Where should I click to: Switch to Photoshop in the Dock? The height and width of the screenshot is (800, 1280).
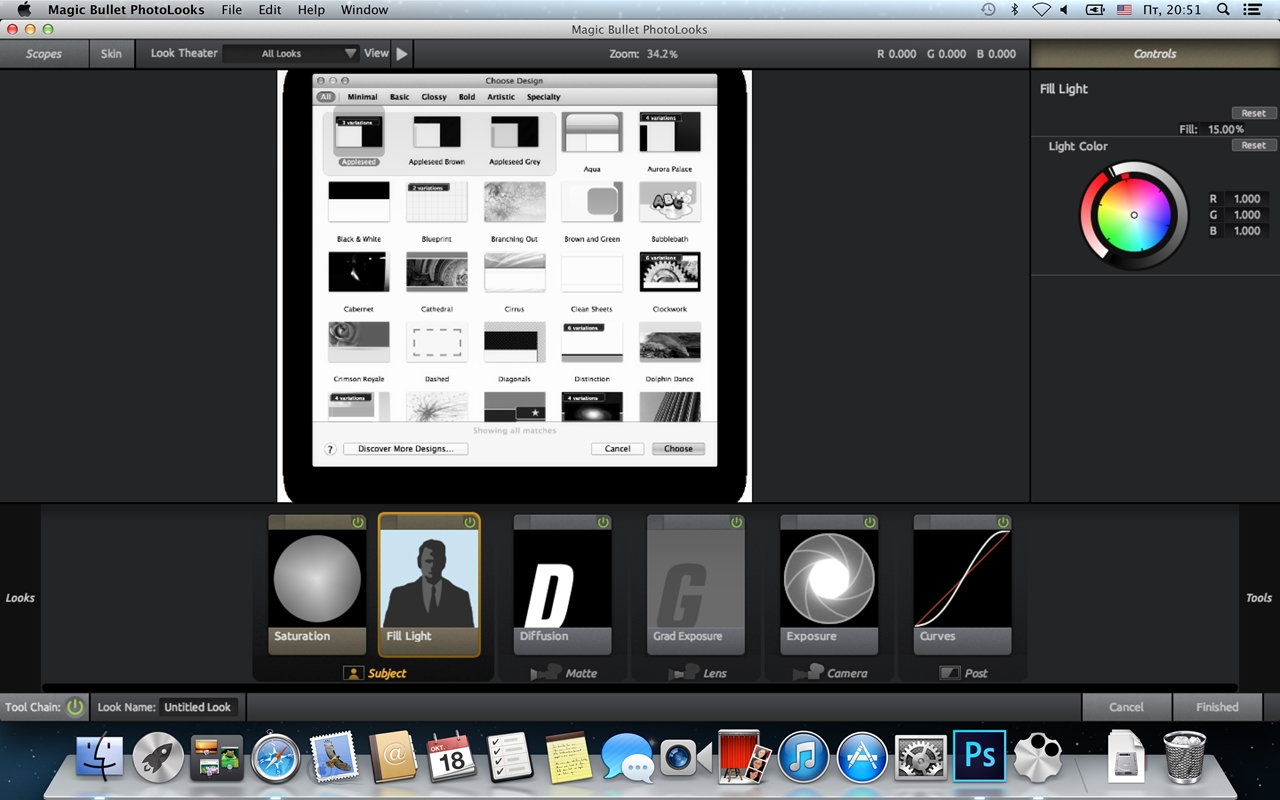pos(979,757)
